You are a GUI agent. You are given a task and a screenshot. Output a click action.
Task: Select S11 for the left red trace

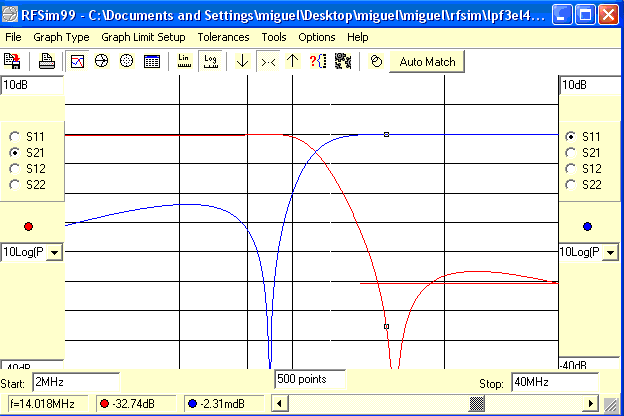click(15, 137)
